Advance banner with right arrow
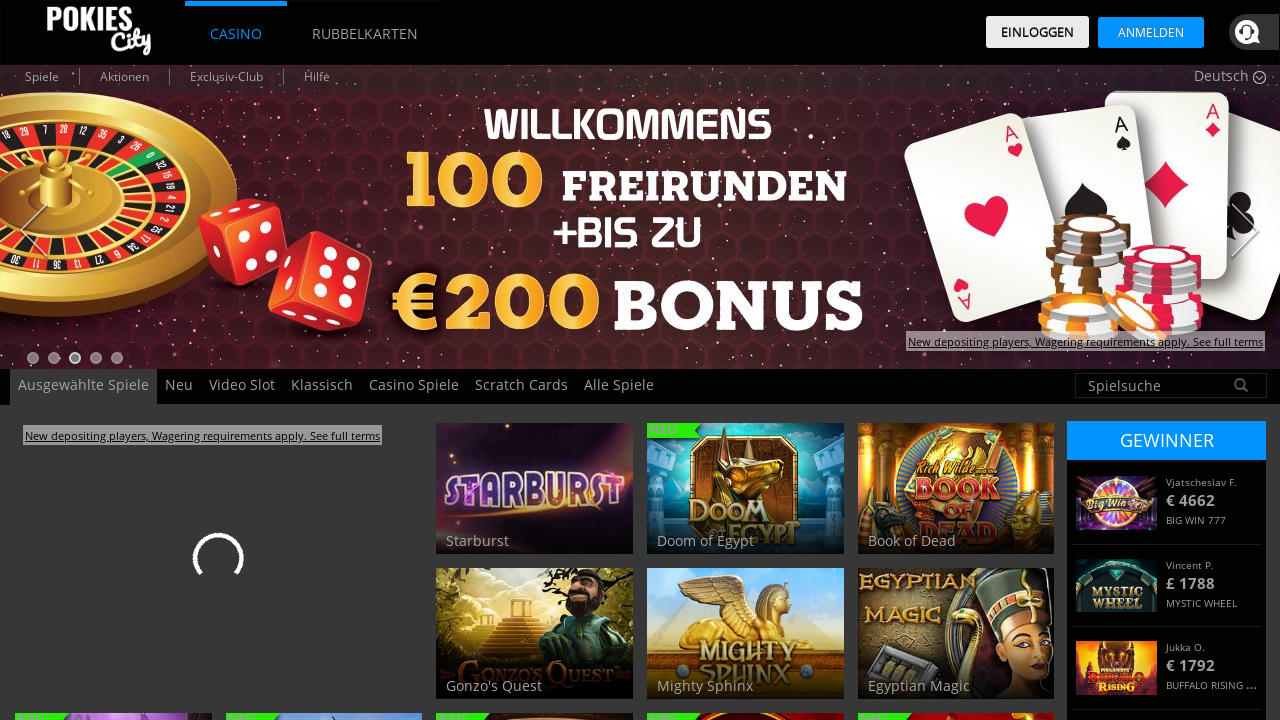The image size is (1280, 720). [1244, 230]
